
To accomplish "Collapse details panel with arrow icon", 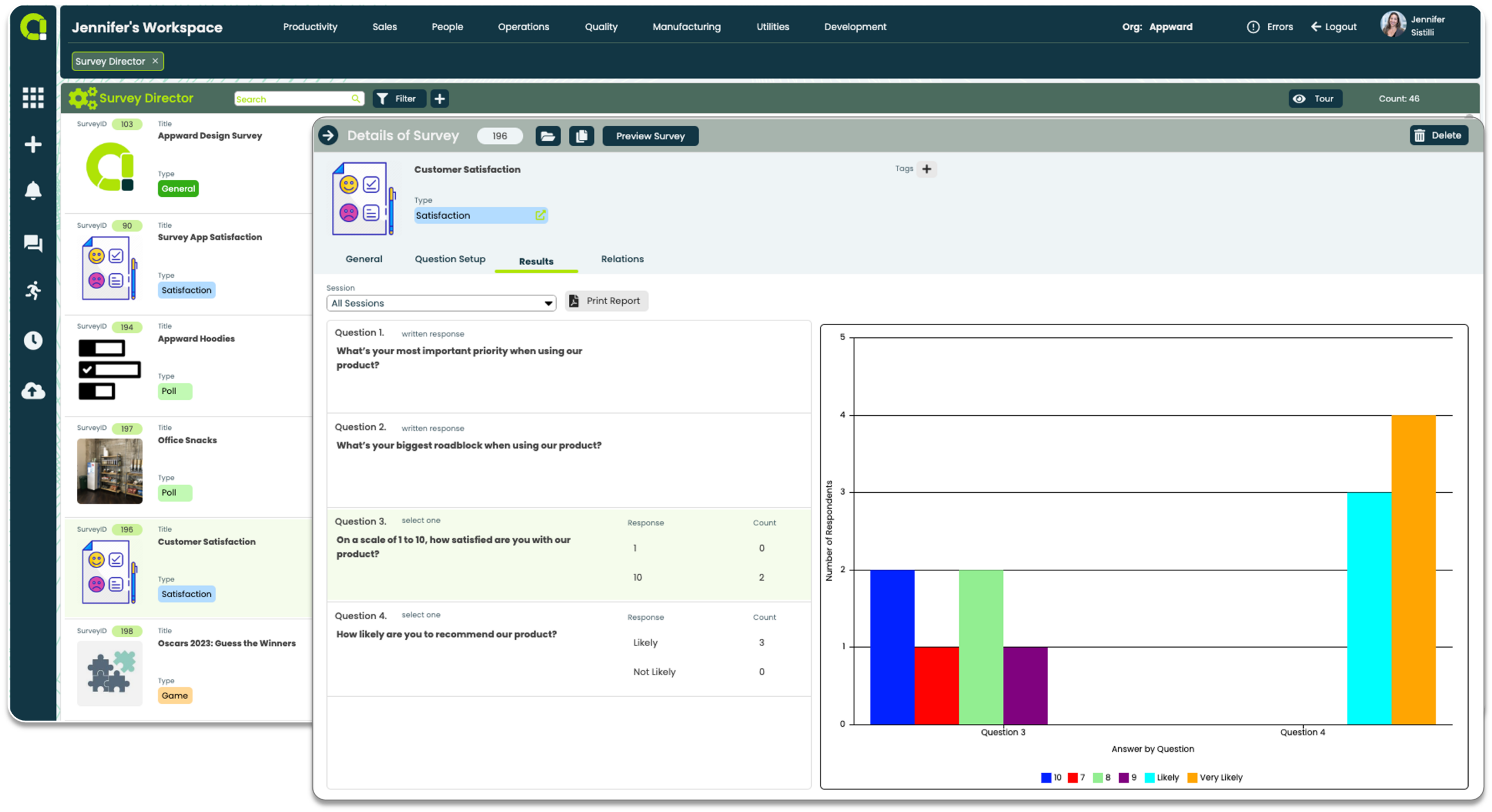I will point(328,136).
